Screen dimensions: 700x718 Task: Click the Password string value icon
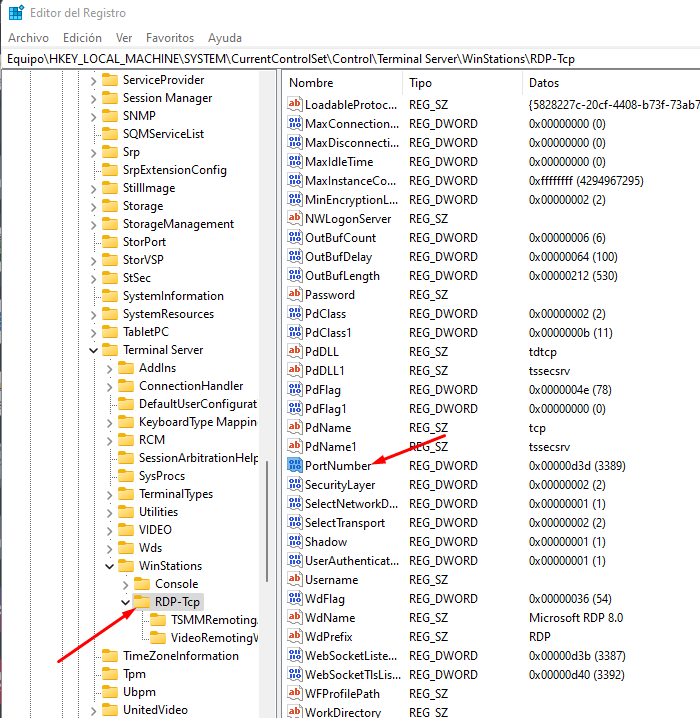pyautogui.click(x=295, y=295)
